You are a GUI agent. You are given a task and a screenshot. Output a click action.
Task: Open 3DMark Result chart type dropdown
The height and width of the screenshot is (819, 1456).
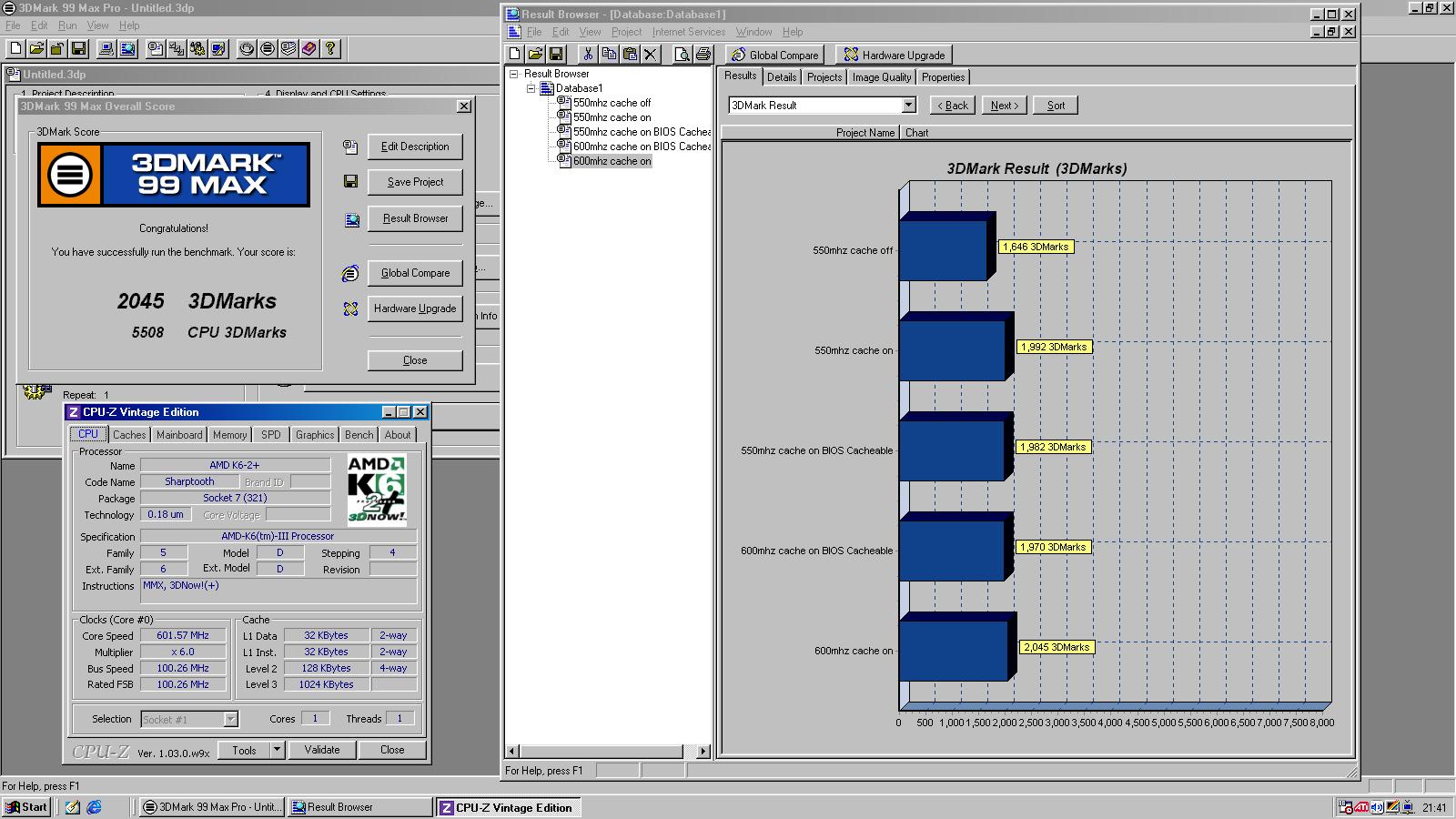[x=908, y=106]
